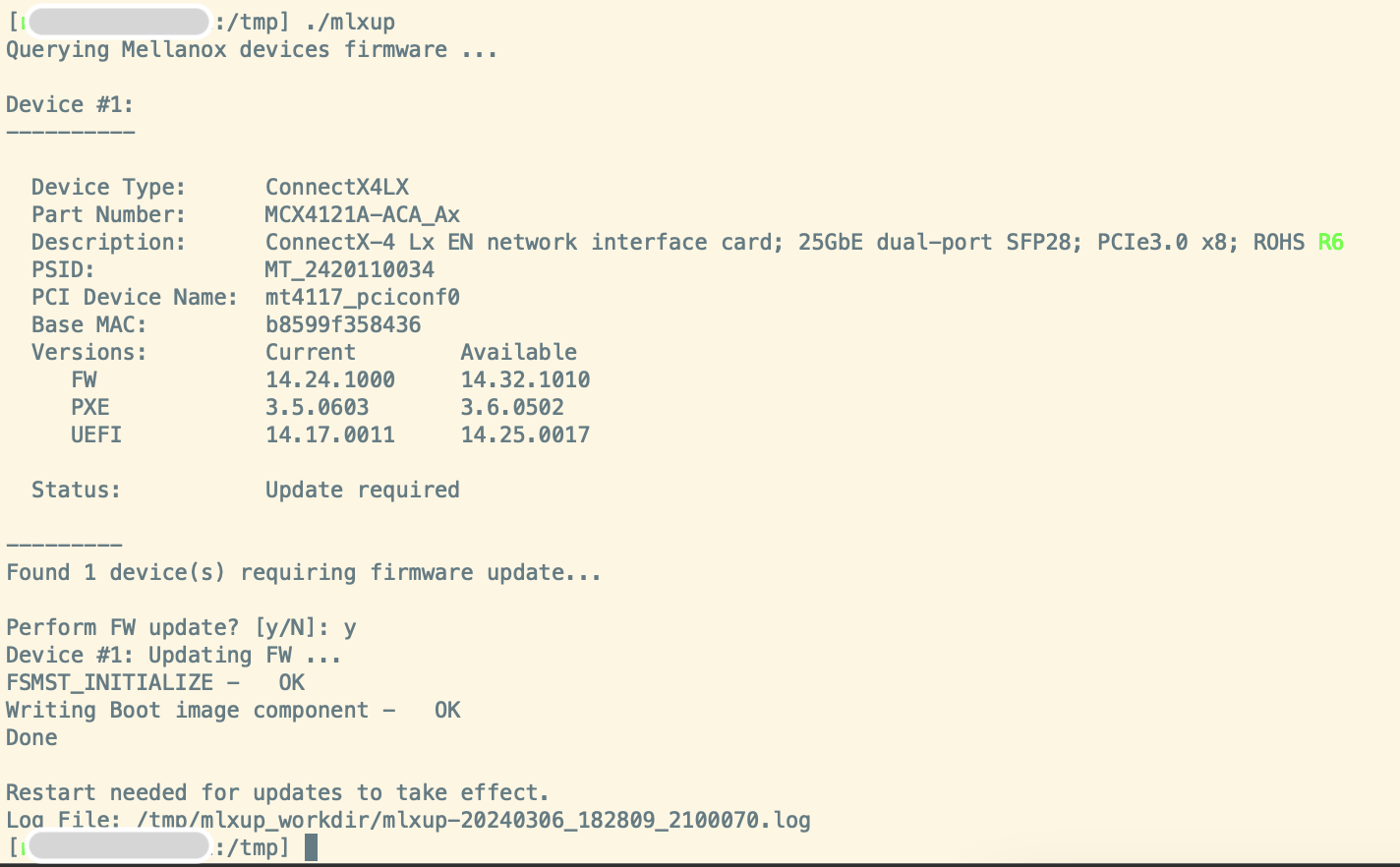Click the "Restart needed" message line
The width and height of the screenshot is (1400, 867).
277,792
